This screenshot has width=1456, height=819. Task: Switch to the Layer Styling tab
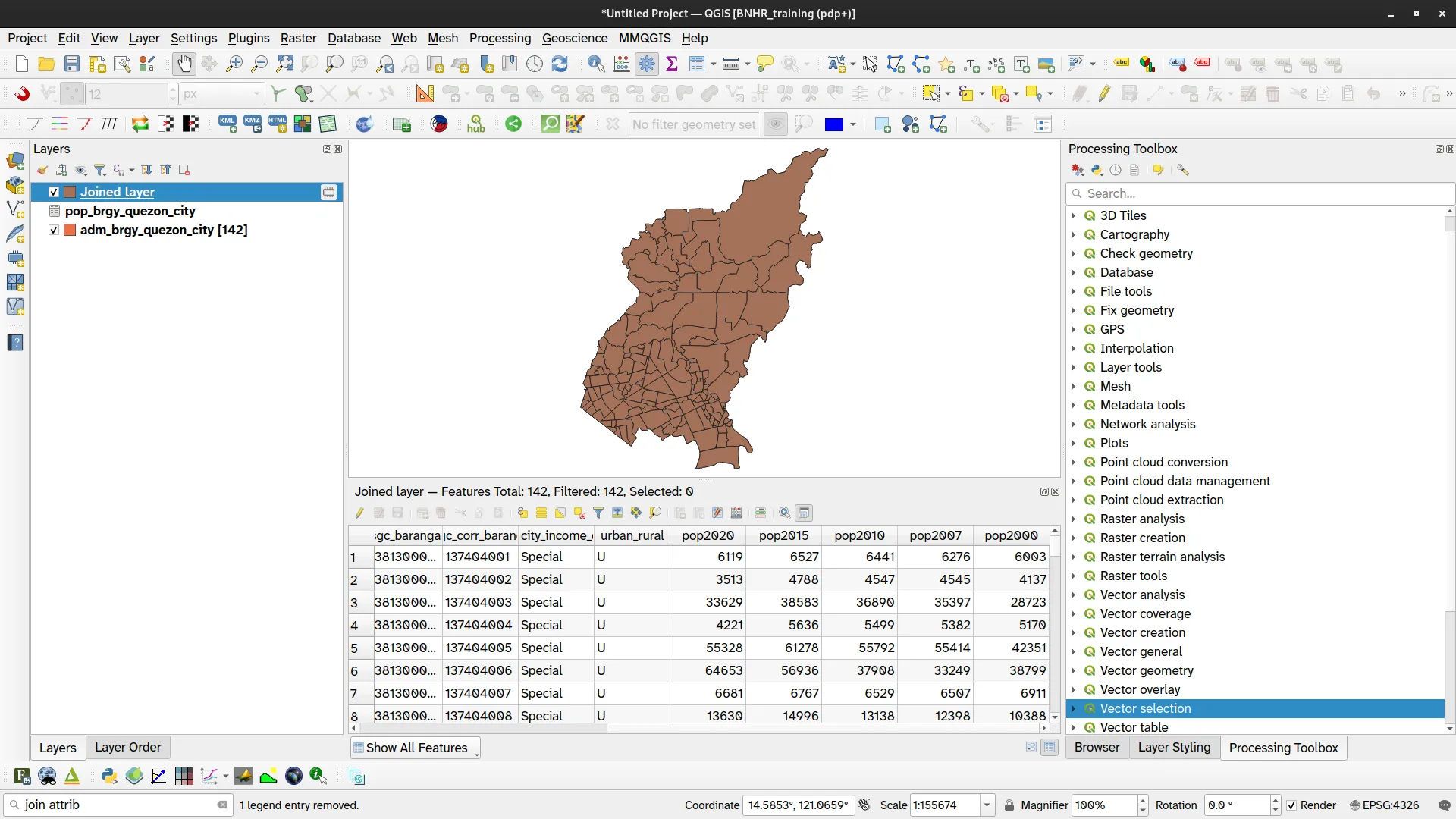[1174, 747]
